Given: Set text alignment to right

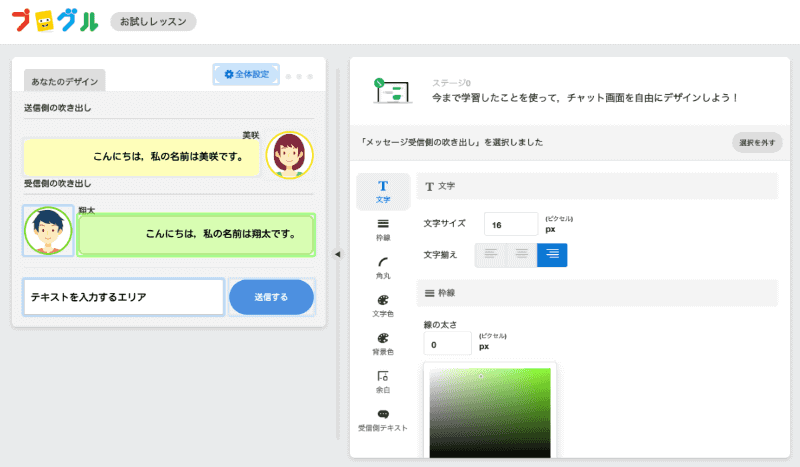Looking at the screenshot, I should [x=552, y=255].
